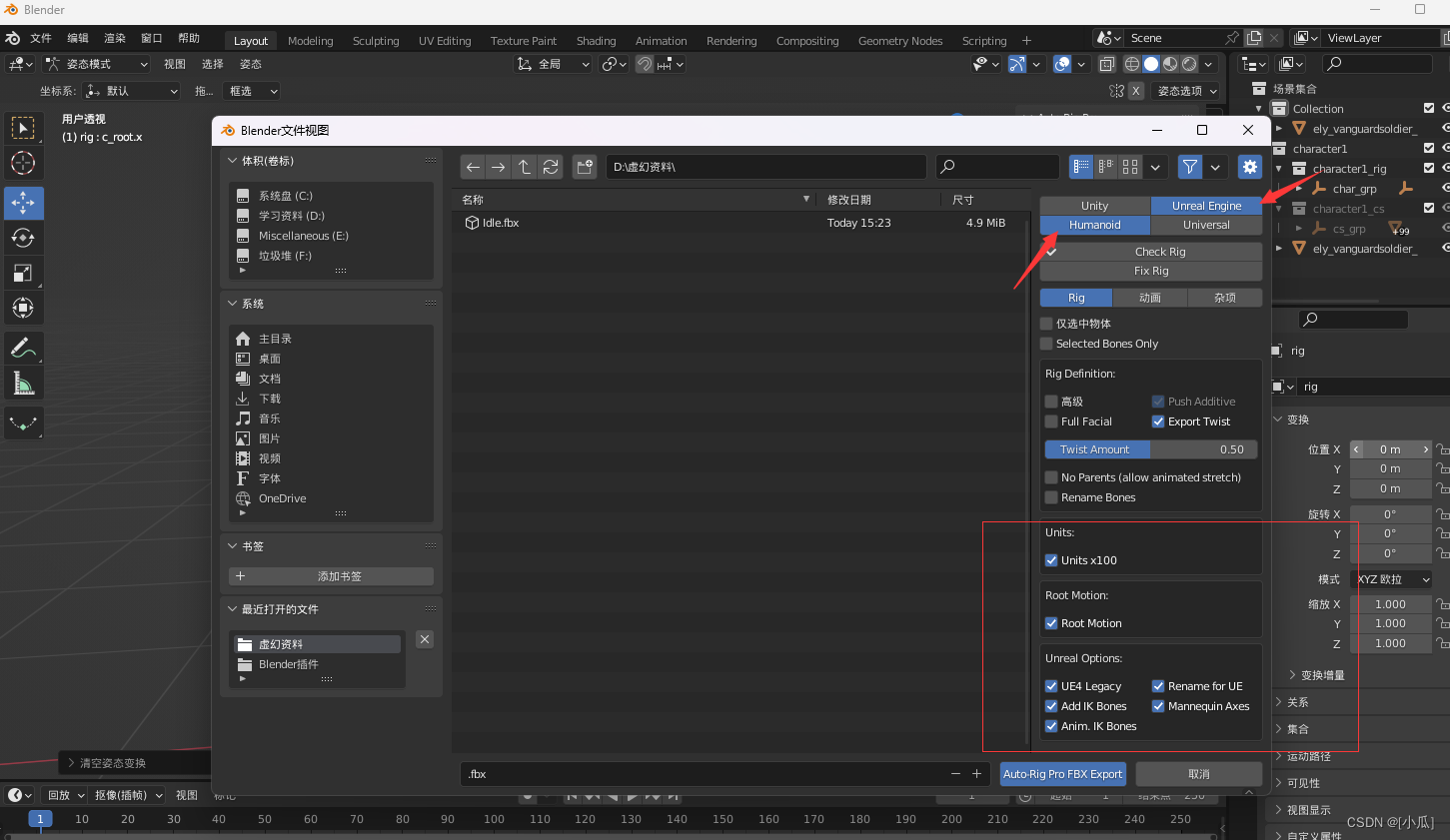Collapse Recent files panel
1450x840 pixels.
coord(233,609)
